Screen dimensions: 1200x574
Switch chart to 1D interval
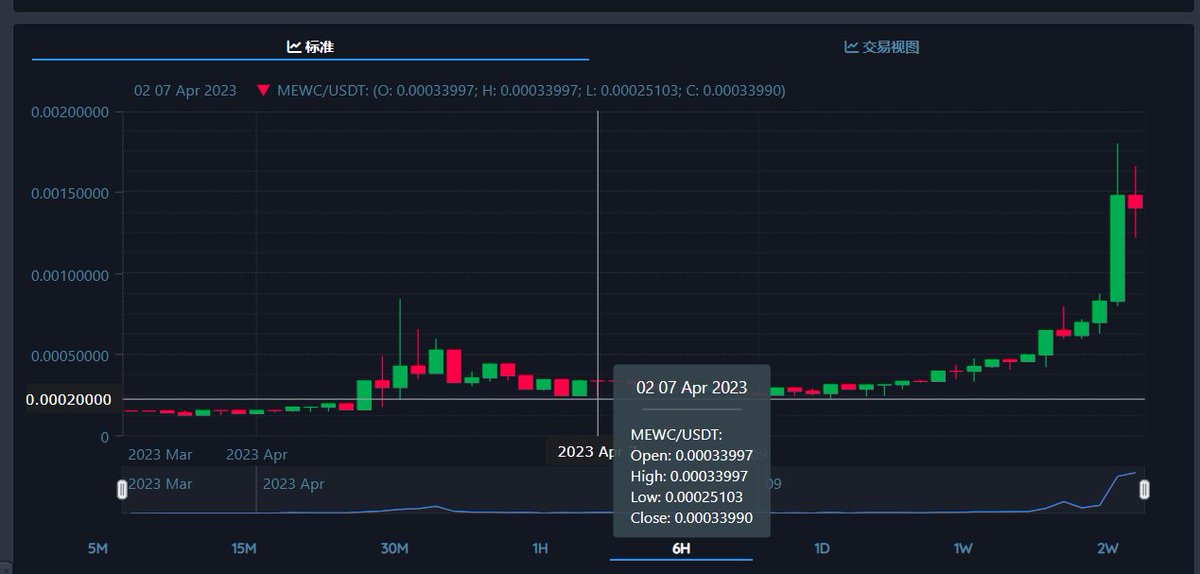(x=821, y=548)
